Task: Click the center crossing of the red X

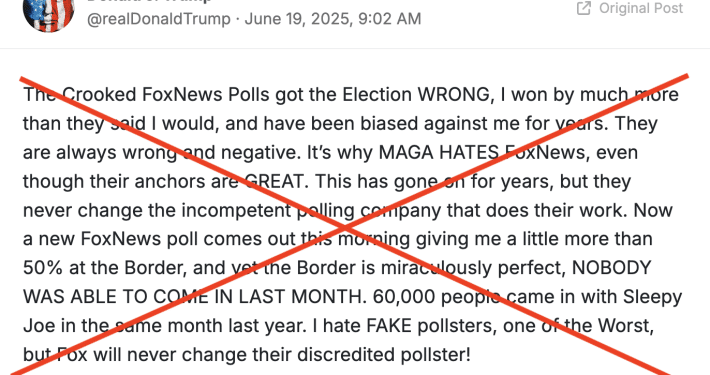Action: coord(345,225)
